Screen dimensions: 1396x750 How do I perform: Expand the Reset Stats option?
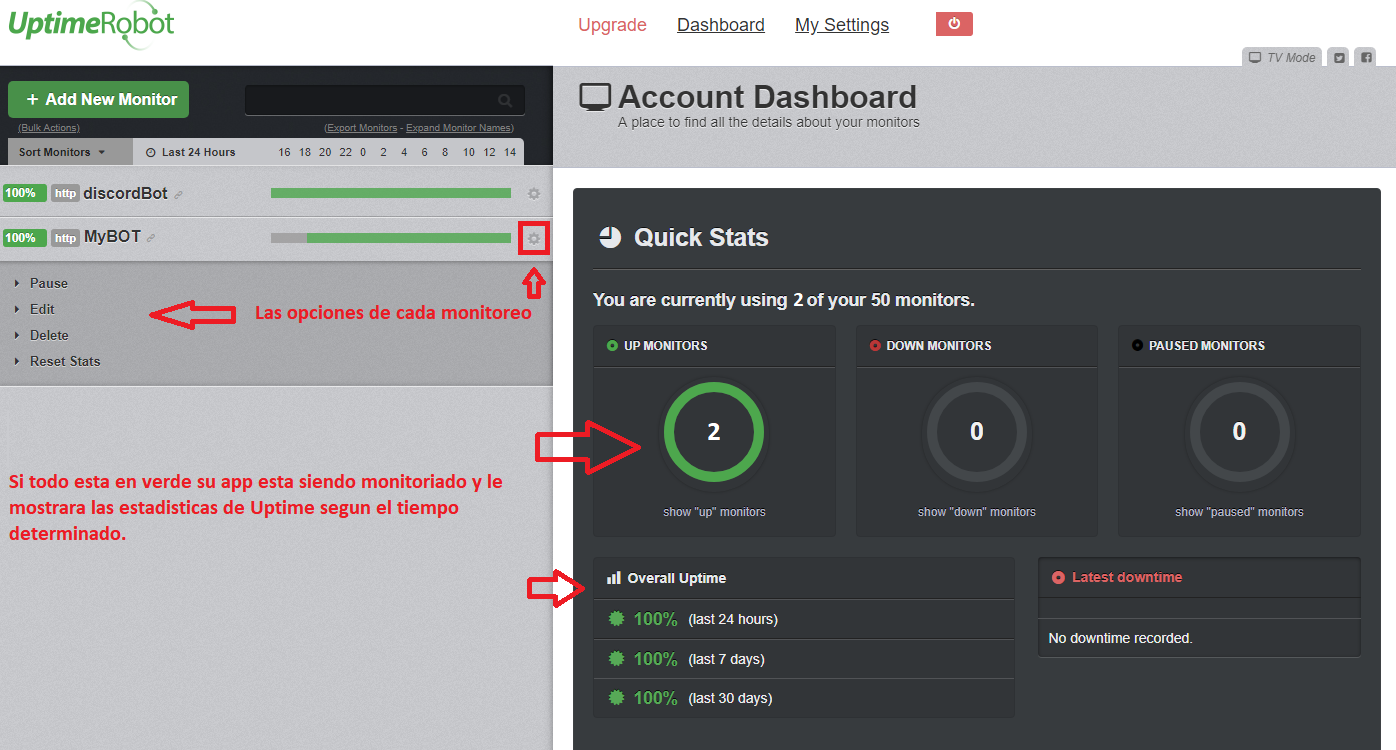pos(65,361)
